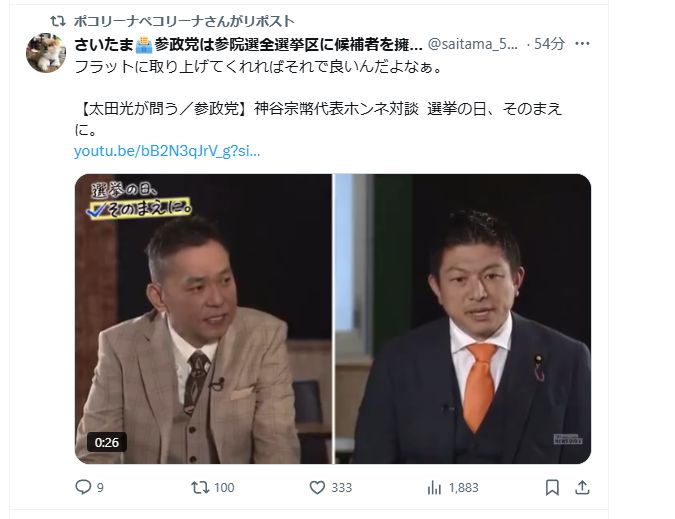Open ポコリーナペコリーナ reposter profile link
Screen dimensions: 675x519
184,21
